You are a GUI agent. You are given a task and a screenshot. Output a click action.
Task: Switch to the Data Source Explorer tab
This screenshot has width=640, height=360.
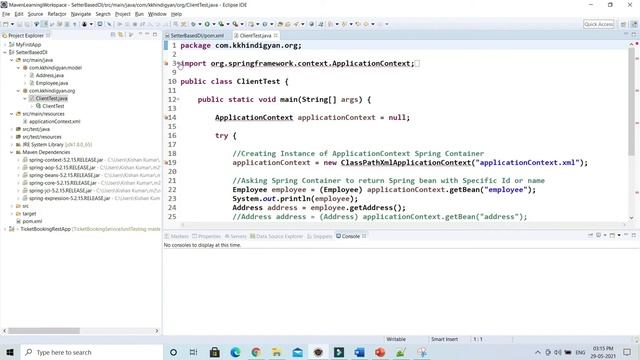click(277, 236)
